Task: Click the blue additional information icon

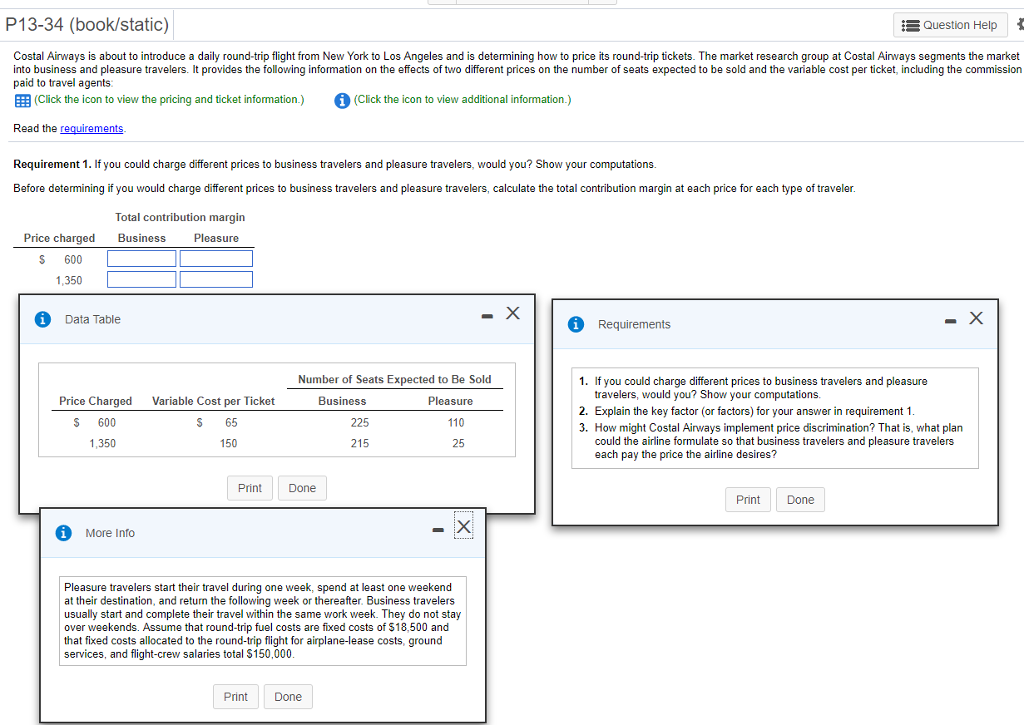Action: click(342, 100)
